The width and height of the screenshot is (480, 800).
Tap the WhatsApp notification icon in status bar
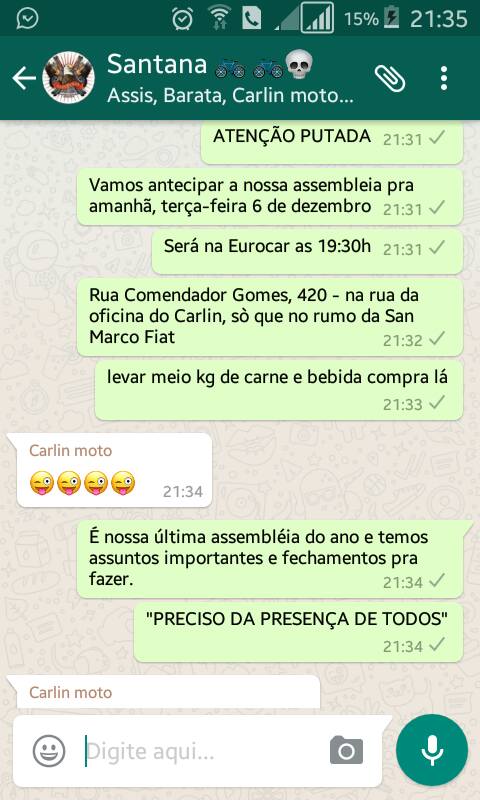click(28, 19)
